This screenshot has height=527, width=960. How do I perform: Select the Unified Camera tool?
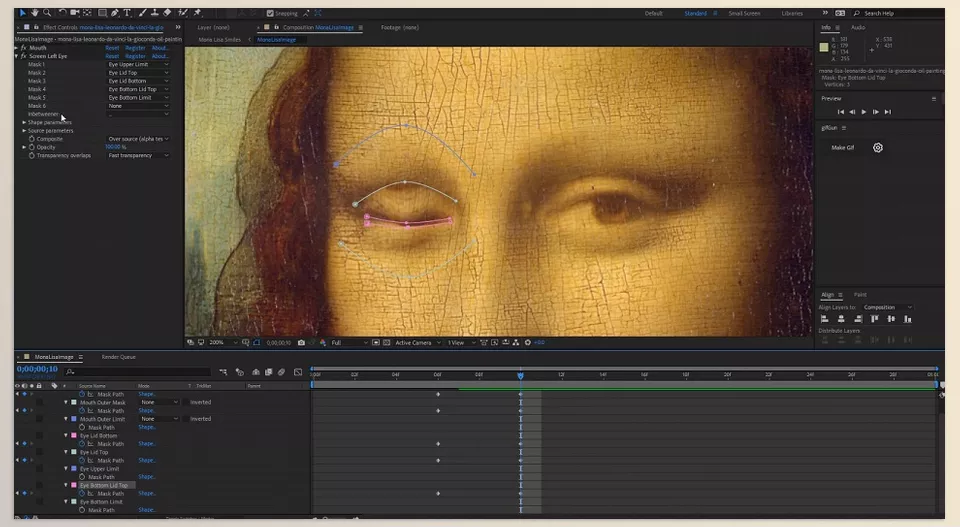coord(75,13)
